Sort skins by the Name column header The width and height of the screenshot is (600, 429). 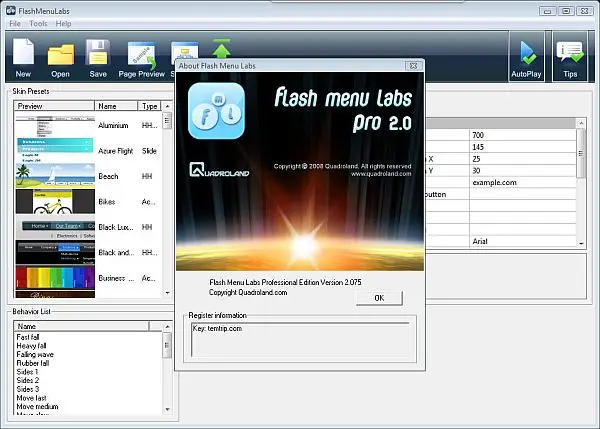point(116,106)
